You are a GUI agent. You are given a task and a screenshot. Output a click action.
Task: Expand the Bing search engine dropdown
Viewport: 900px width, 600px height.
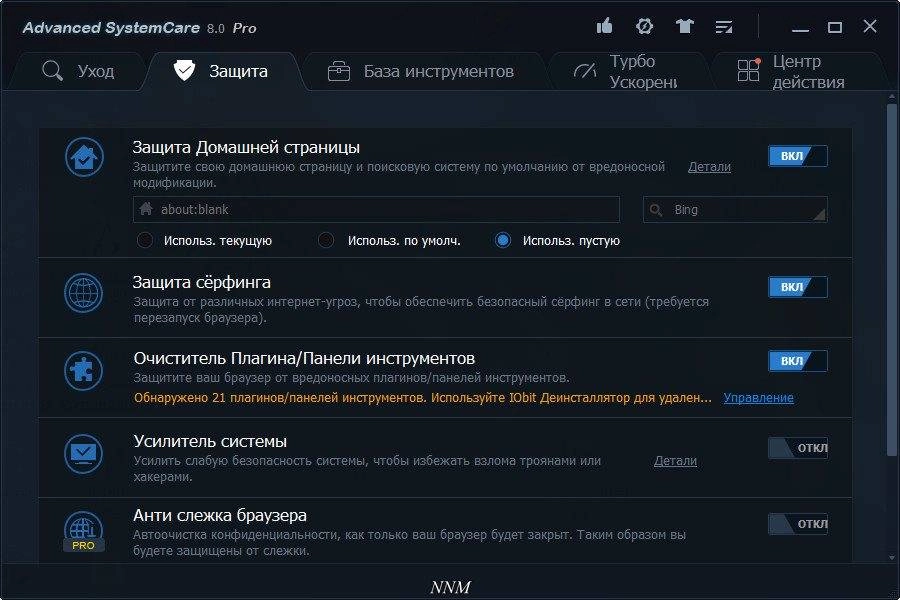tap(819, 214)
